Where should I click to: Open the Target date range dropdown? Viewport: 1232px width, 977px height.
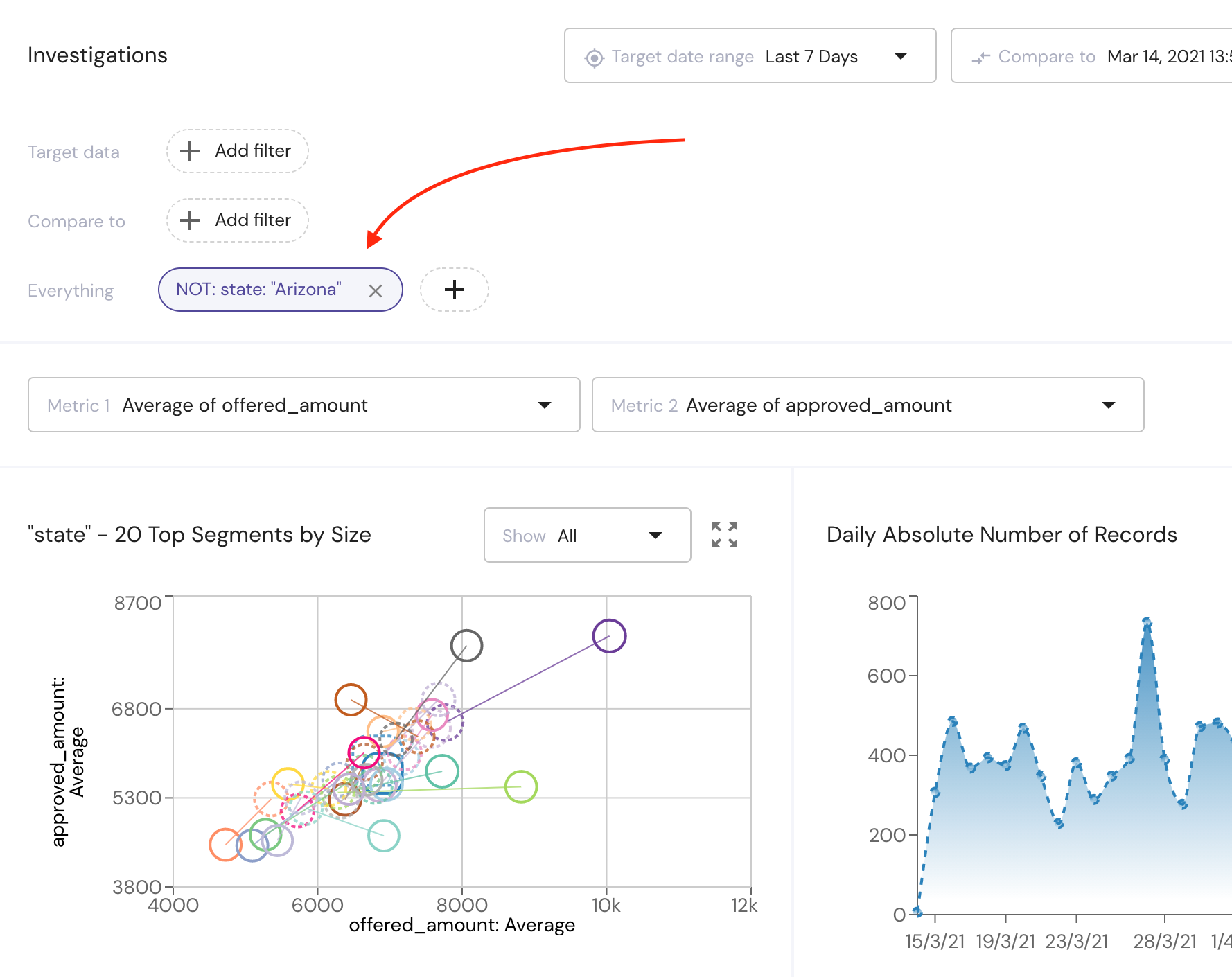click(x=750, y=55)
